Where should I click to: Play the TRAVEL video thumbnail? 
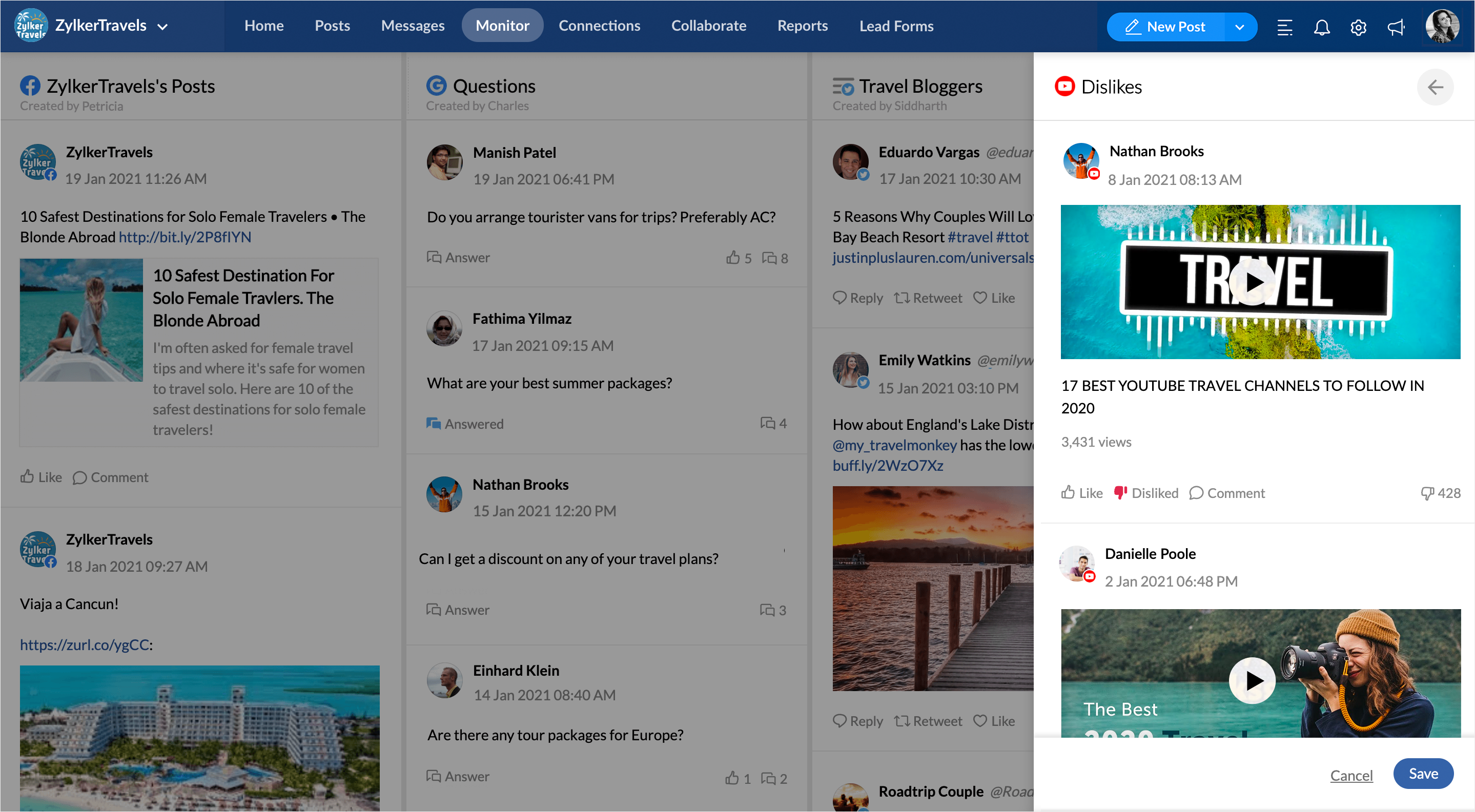[1252, 282]
